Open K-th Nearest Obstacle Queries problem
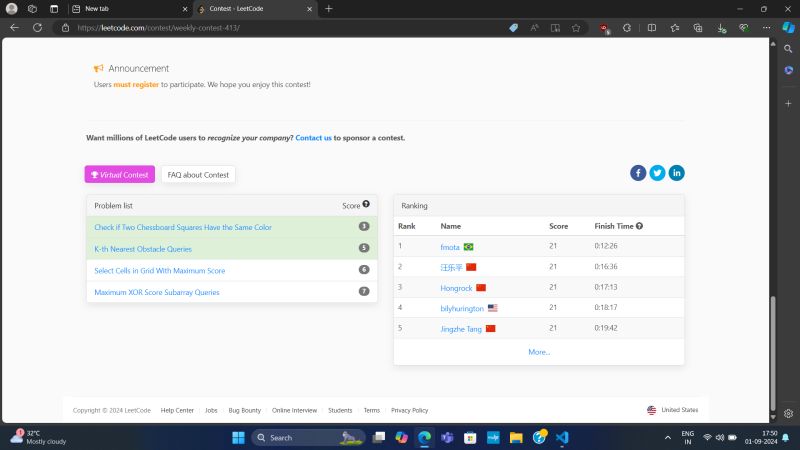 pos(143,249)
